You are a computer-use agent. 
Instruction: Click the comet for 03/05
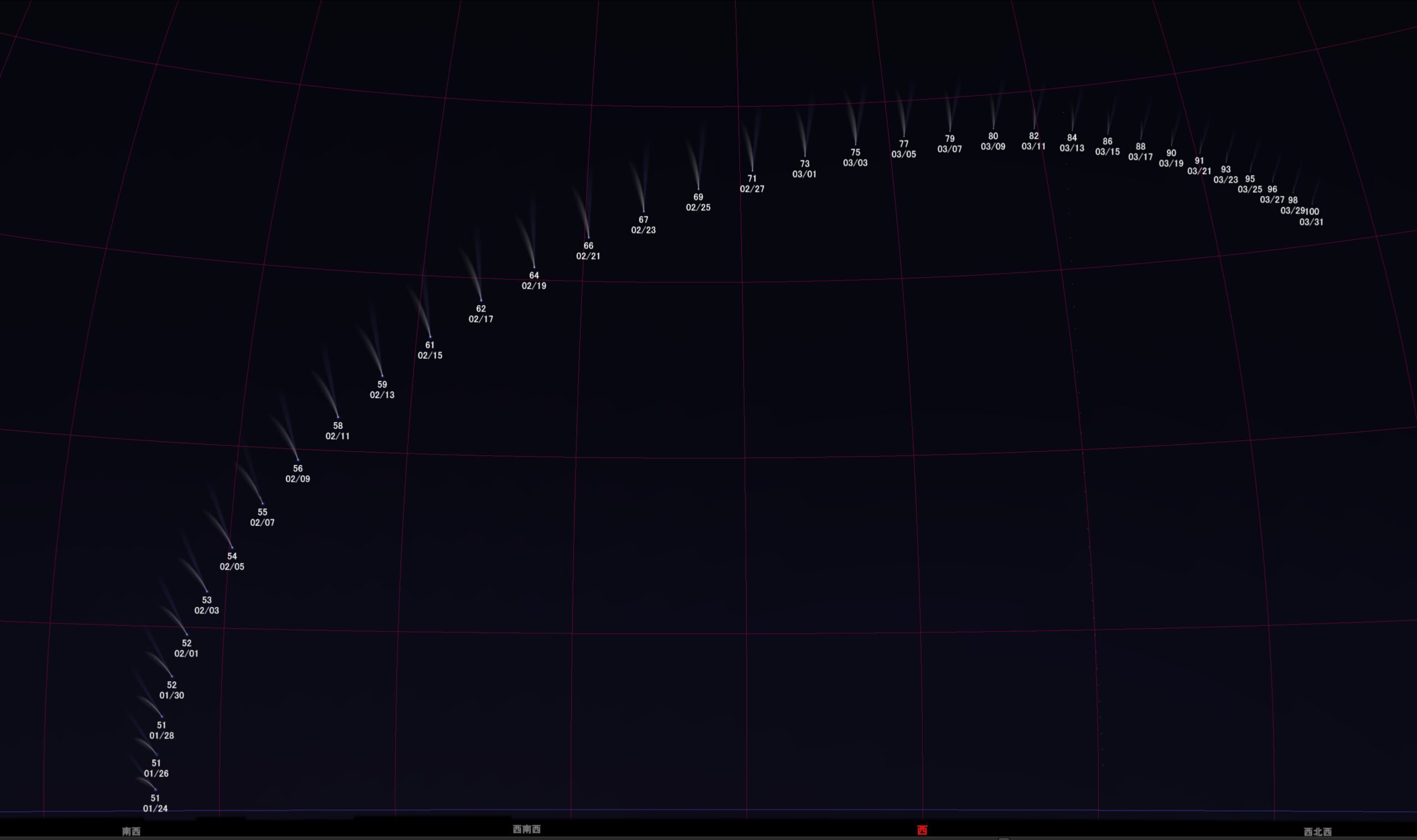tap(903, 136)
